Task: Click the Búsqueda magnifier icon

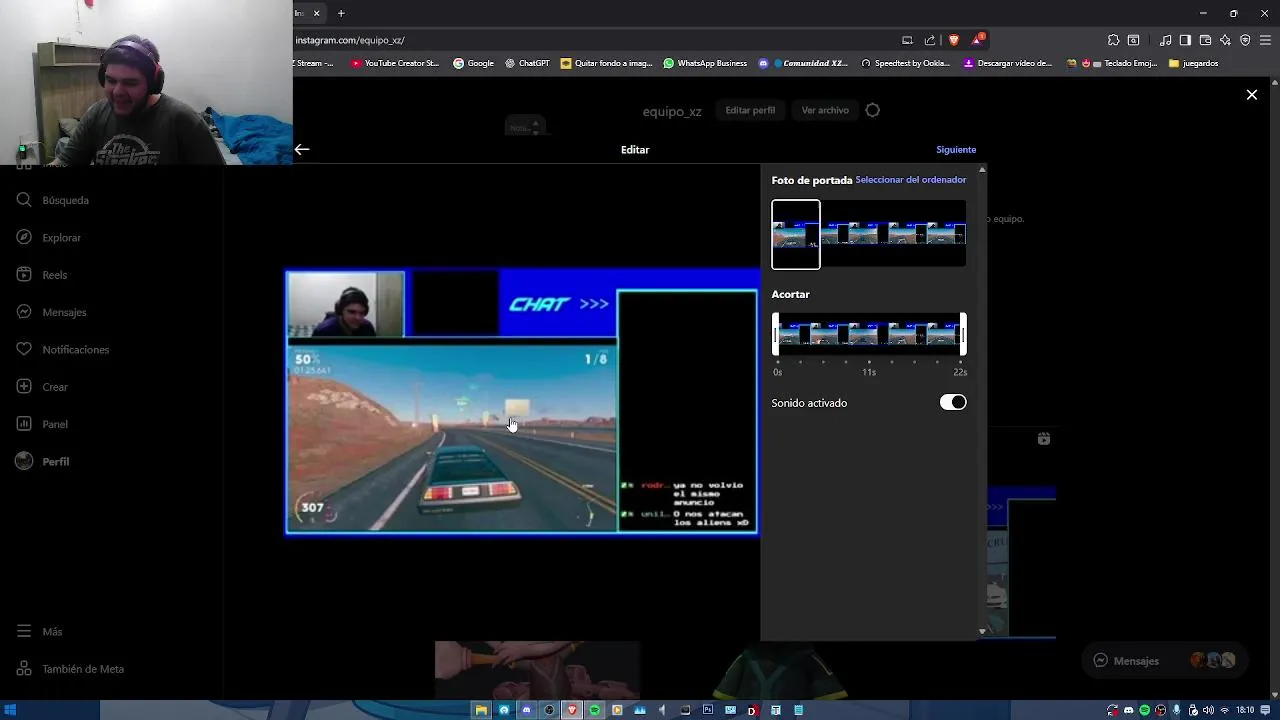Action: coord(25,200)
